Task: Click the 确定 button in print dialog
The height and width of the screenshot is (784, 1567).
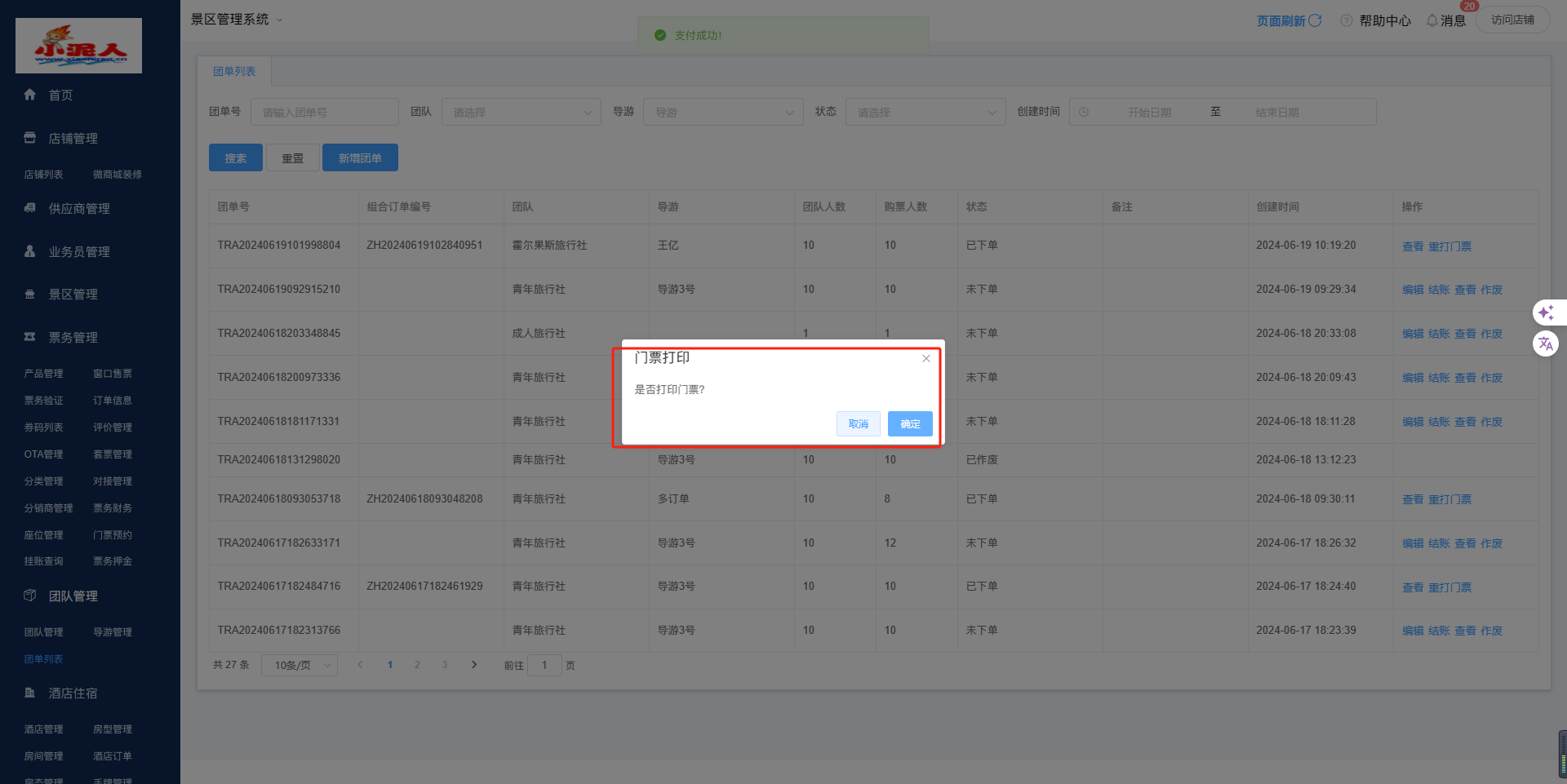Action: click(x=909, y=423)
